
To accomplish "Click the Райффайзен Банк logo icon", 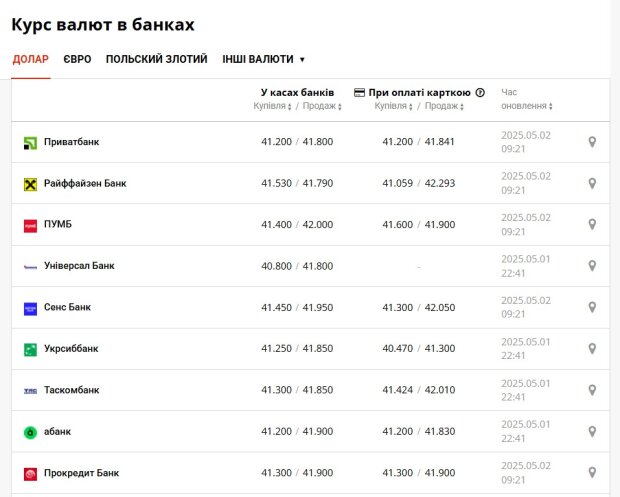I will [30, 185].
